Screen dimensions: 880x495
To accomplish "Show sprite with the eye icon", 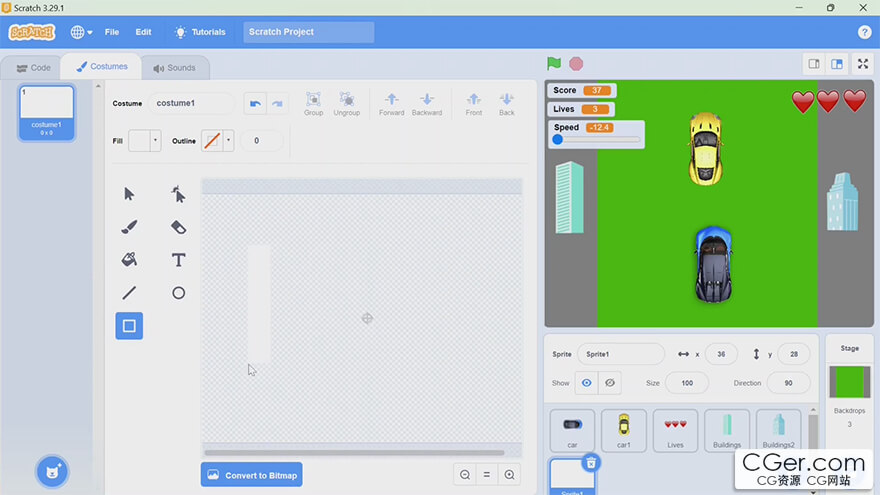I will coord(586,383).
